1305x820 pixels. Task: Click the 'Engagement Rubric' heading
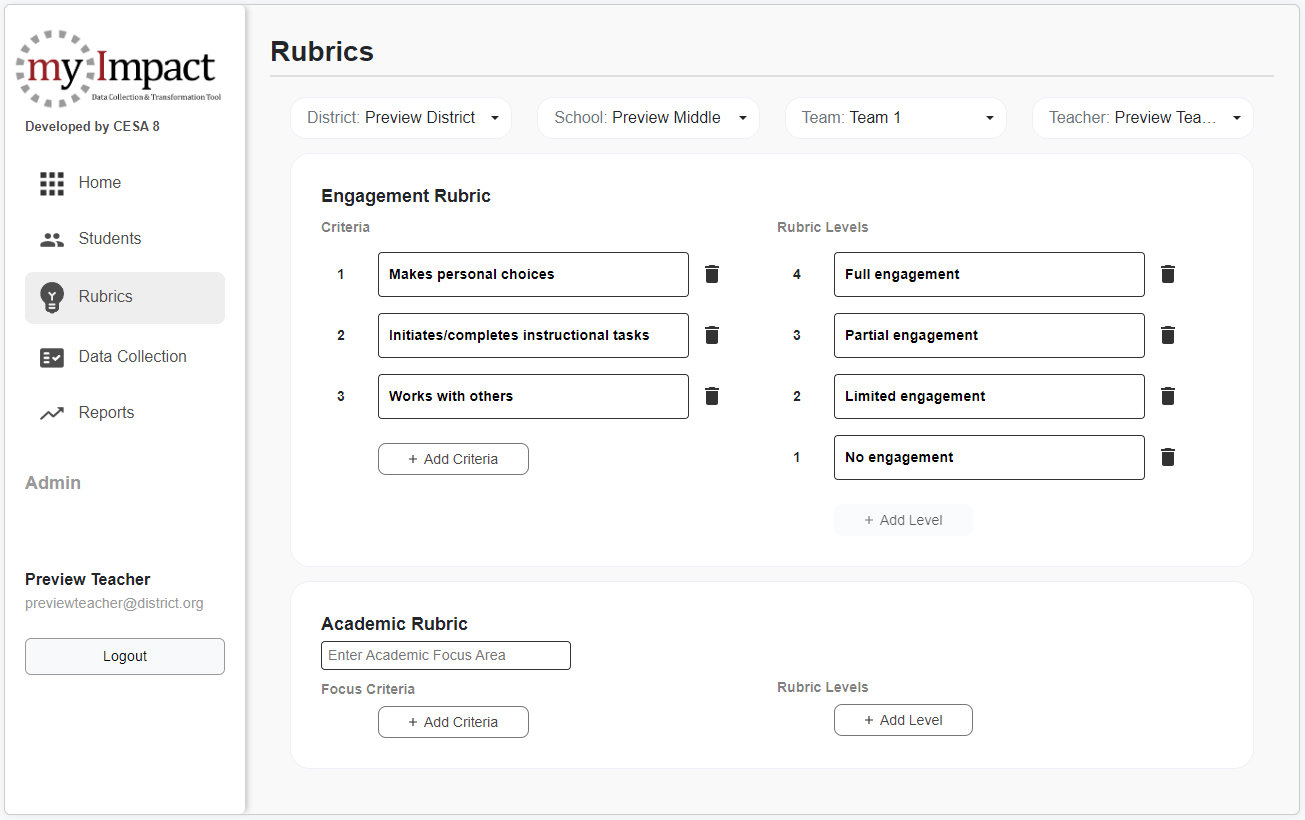pyautogui.click(x=406, y=196)
